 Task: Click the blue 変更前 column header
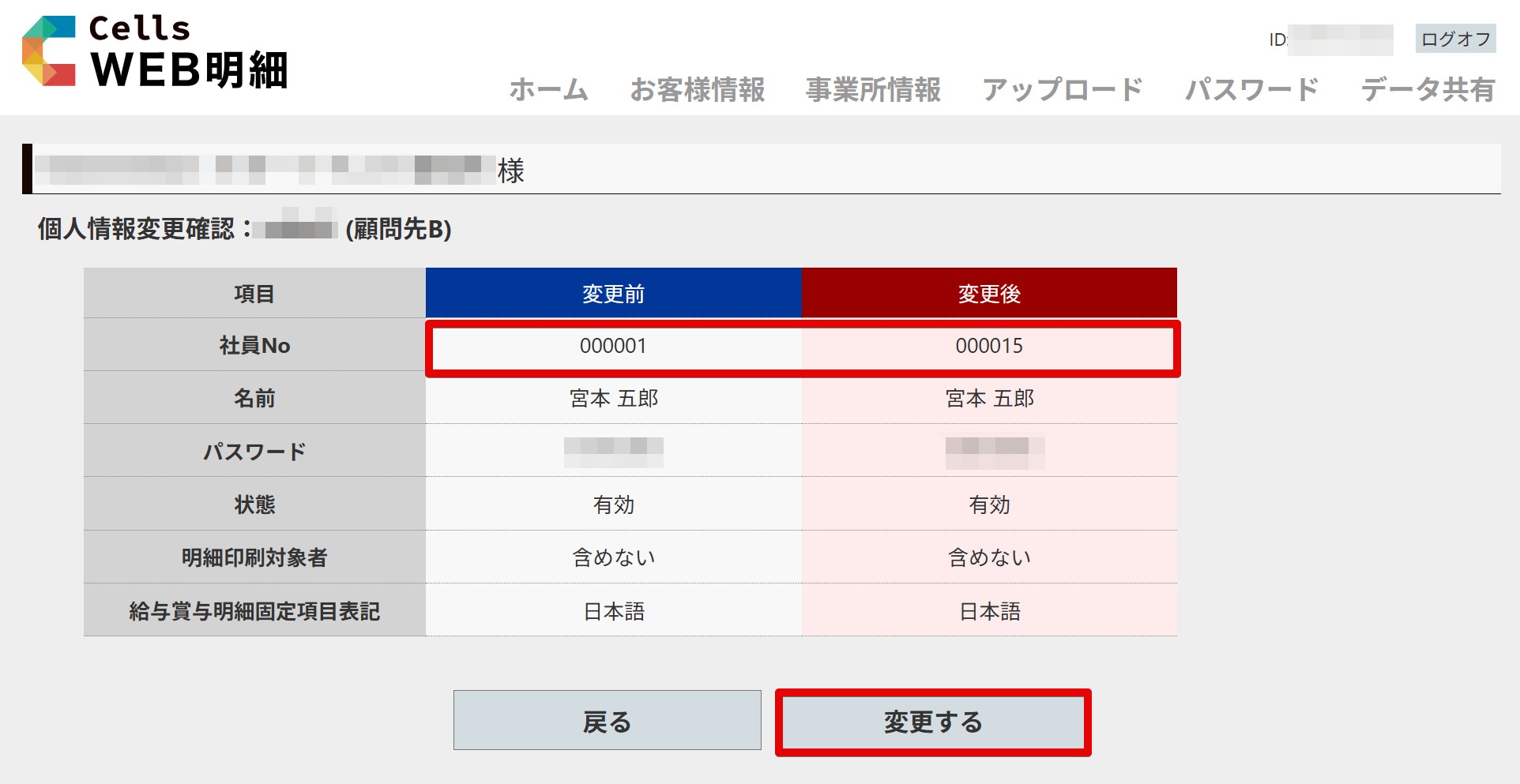click(613, 294)
